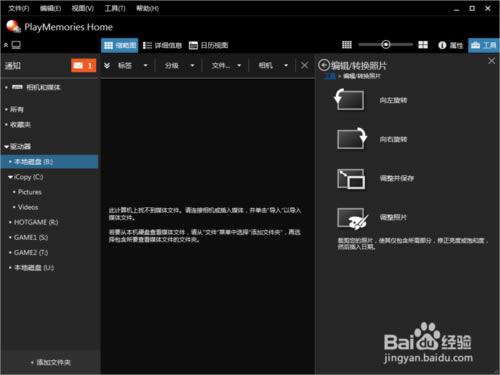Click Add Folder (添加文件夹) at sidebar bottom

coord(51,362)
